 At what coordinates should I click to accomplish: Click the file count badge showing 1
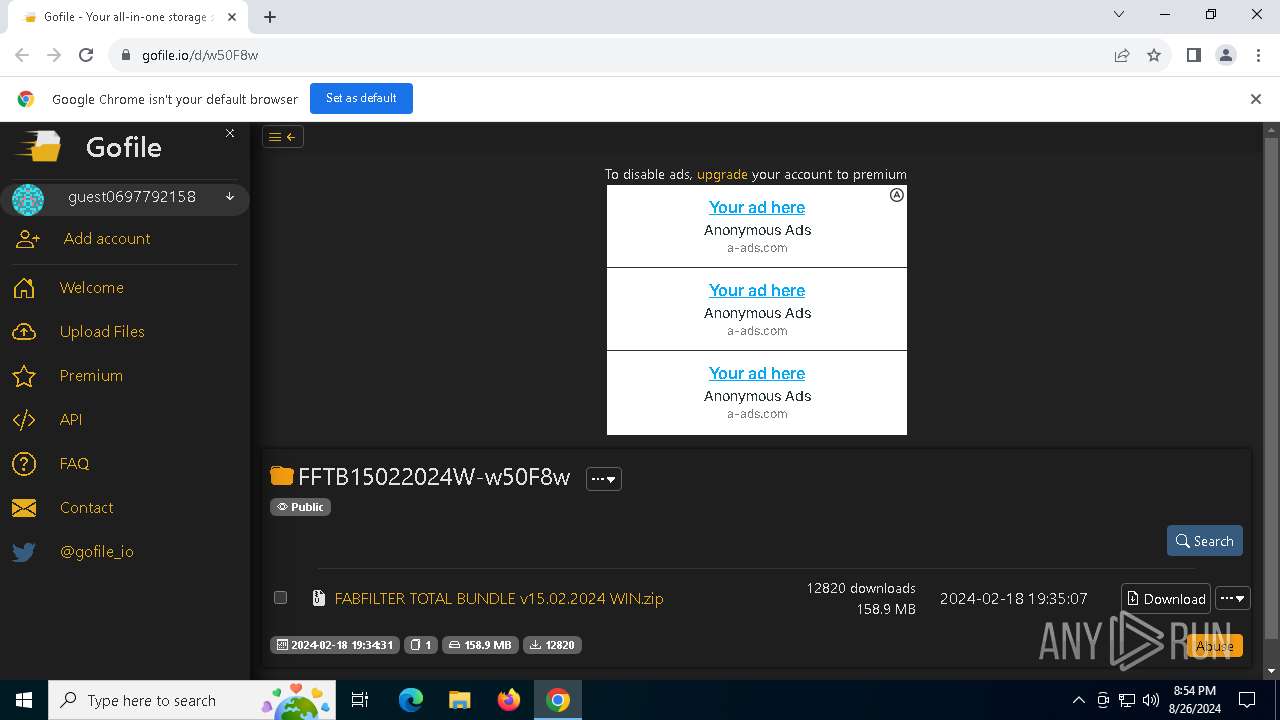click(x=421, y=645)
